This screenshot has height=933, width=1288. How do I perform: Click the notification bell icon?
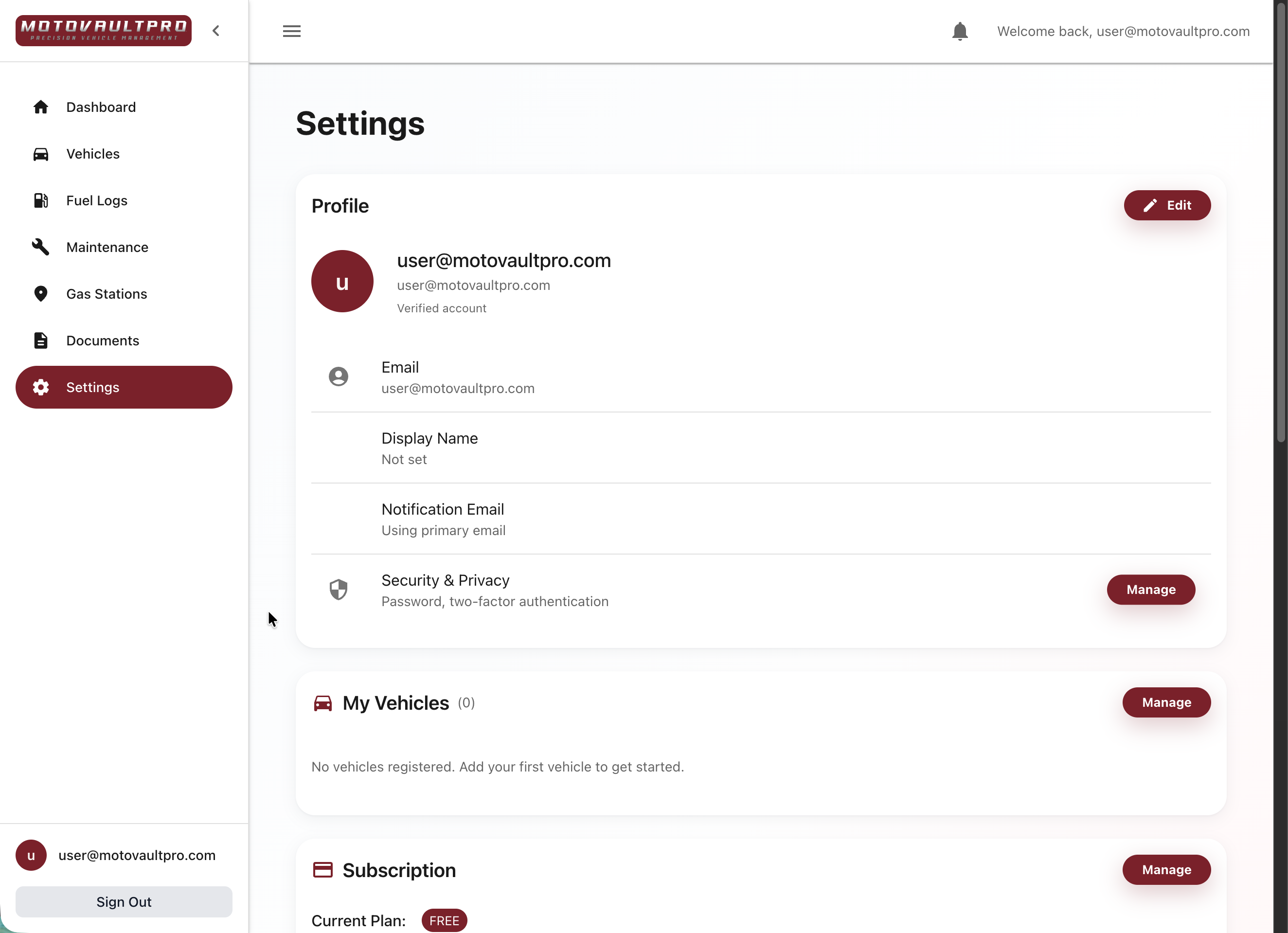click(960, 31)
